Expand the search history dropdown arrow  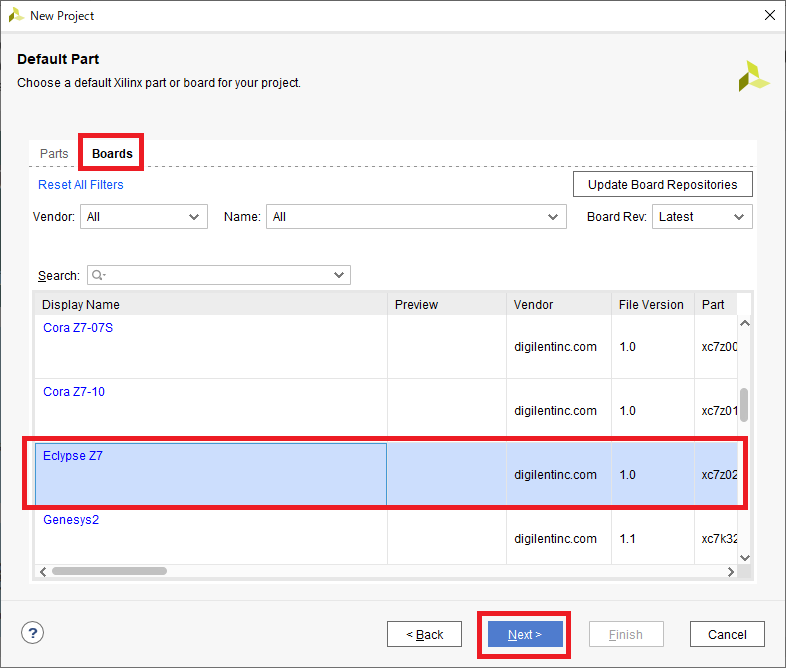click(339, 275)
